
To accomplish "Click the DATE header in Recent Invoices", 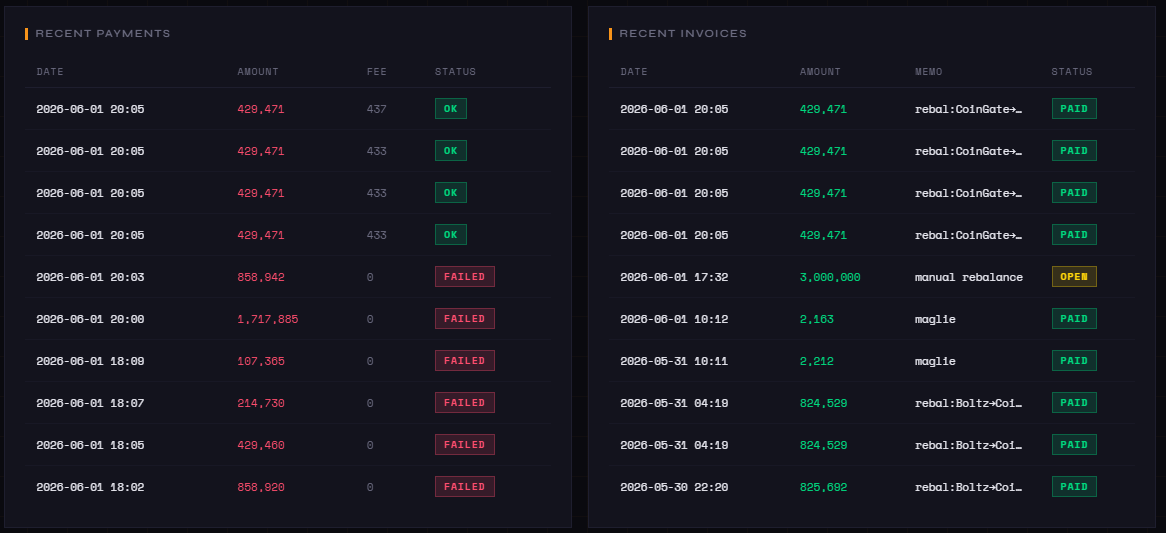I will (634, 72).
